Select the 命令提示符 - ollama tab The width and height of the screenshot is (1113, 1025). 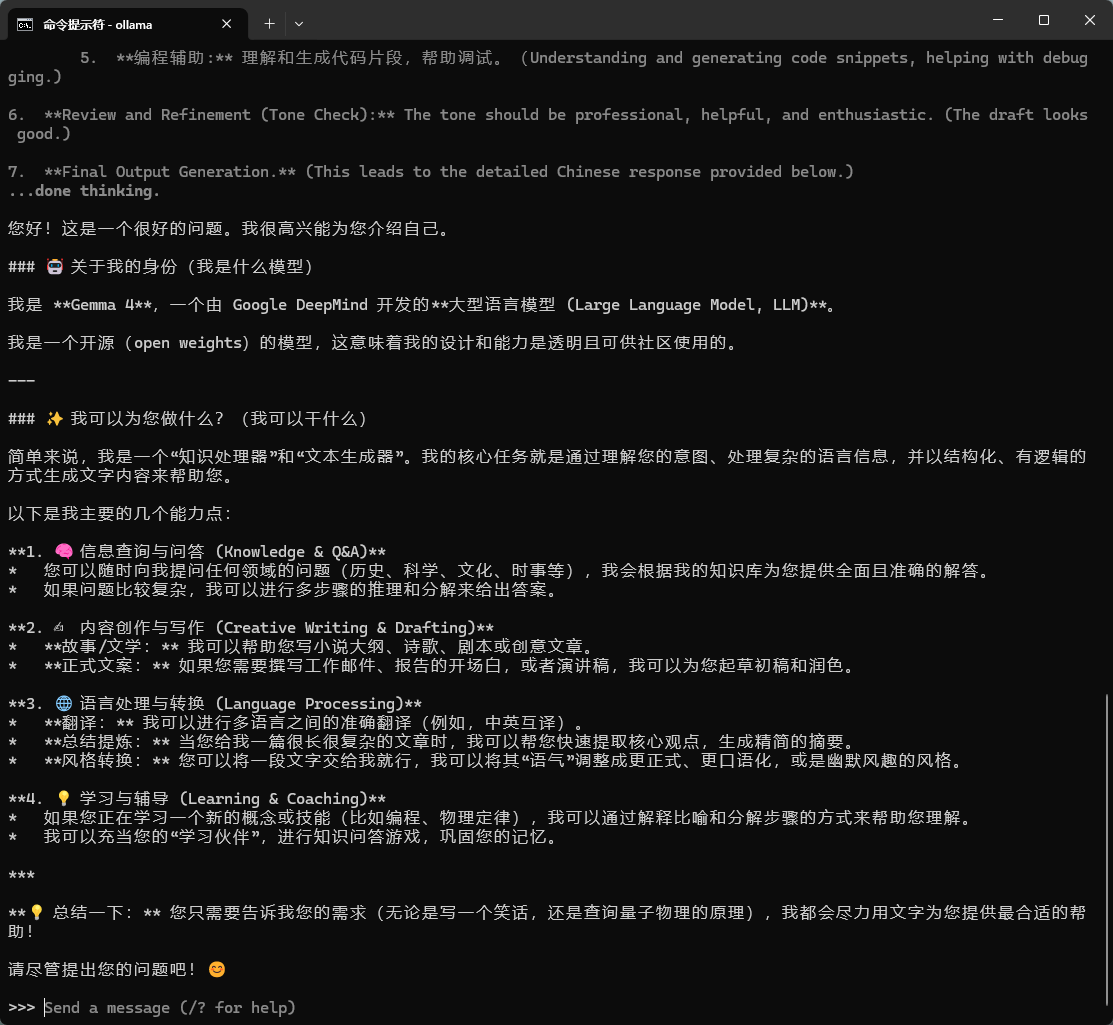pos(128,24)
